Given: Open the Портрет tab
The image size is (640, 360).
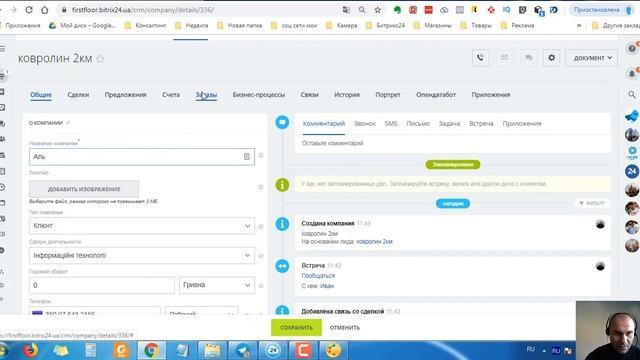Looking at the screenshot, I should coord(388,95).
